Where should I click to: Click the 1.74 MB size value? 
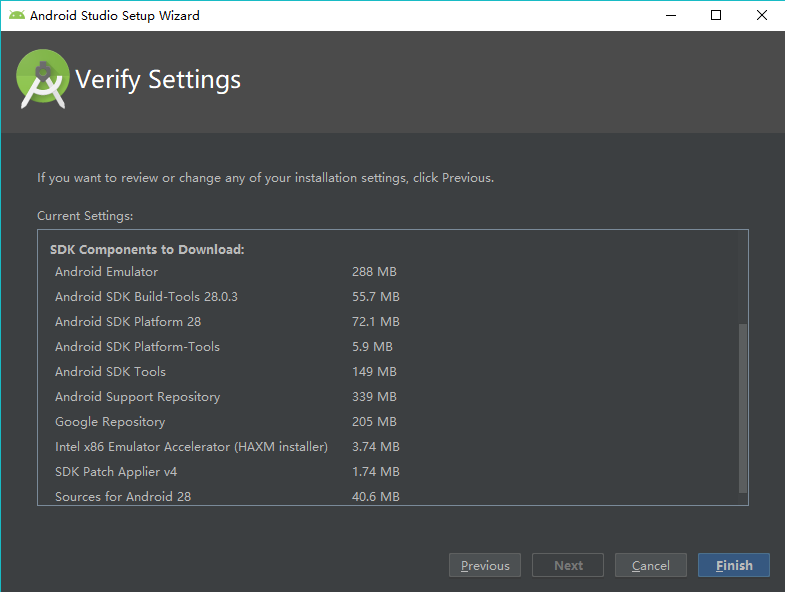coord(375,472)
